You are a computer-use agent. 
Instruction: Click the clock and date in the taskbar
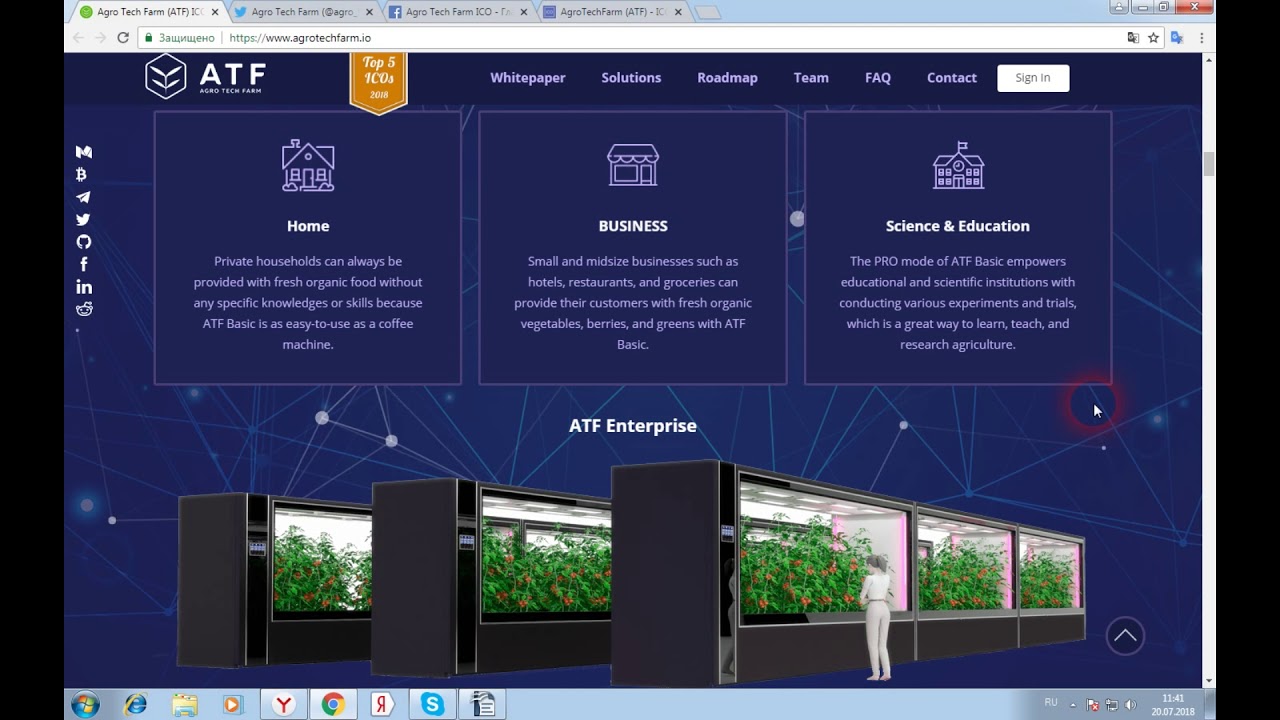[1173, 704]
